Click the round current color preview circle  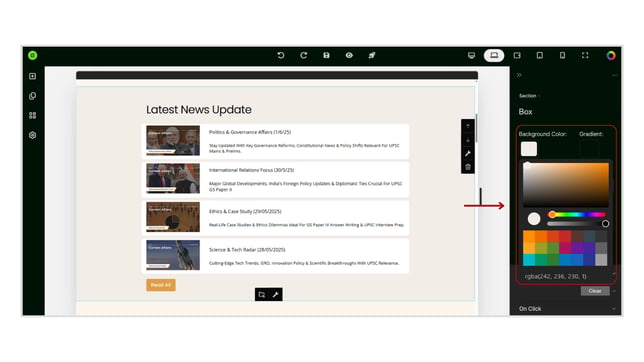[534, 219]
